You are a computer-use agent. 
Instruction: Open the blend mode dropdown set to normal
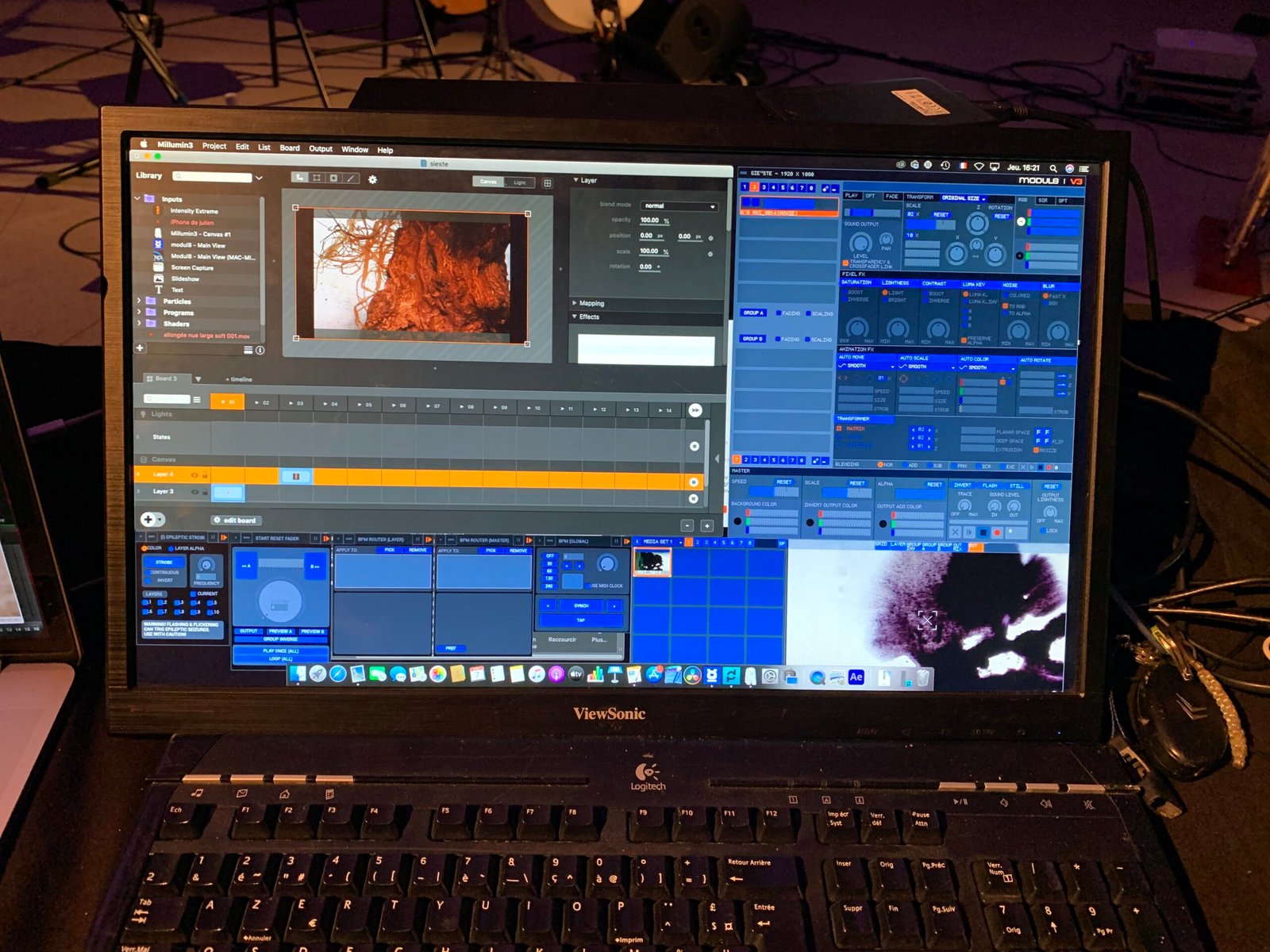point(679,206)
